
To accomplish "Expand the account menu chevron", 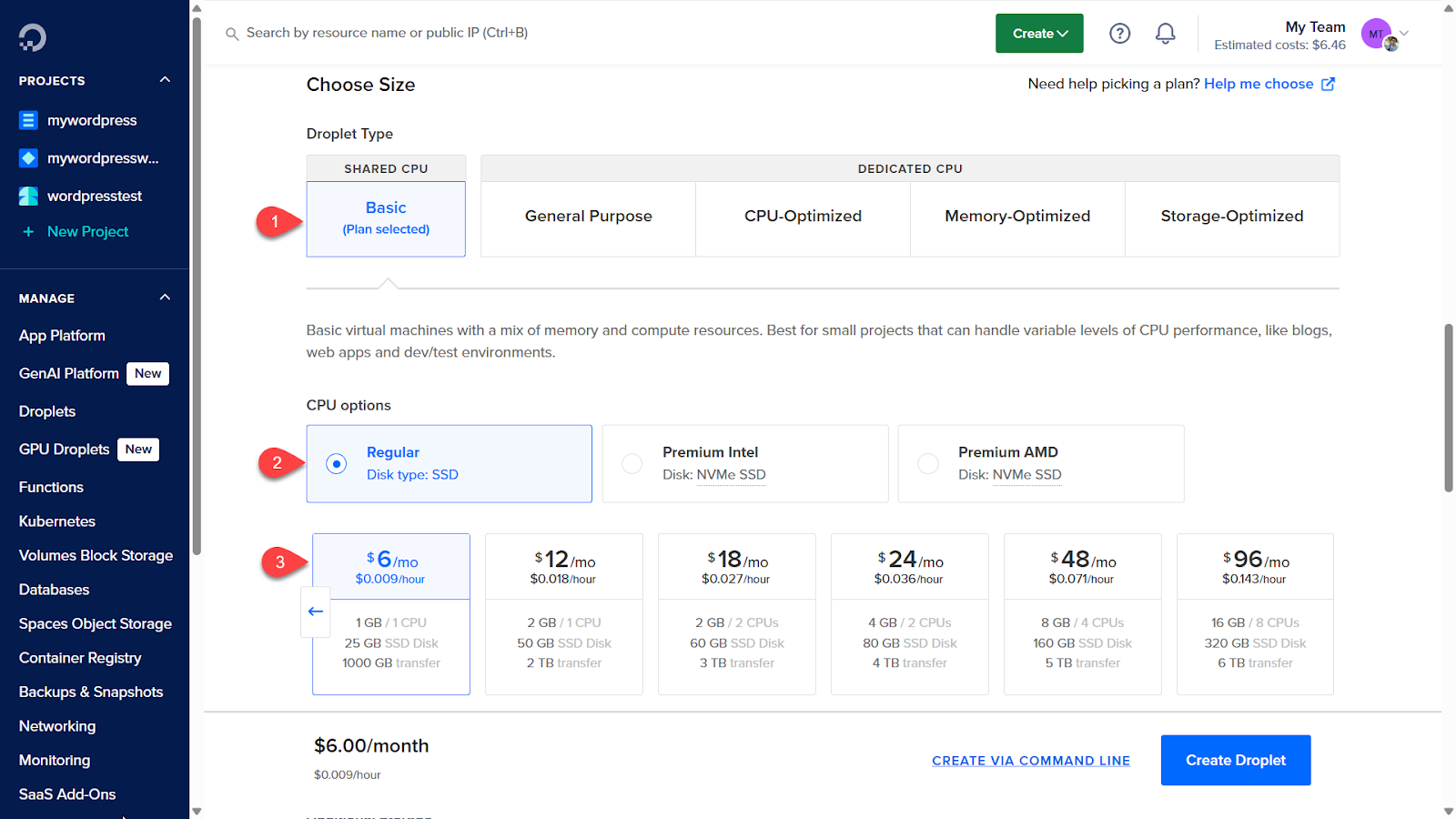I will pos(1404,34).
